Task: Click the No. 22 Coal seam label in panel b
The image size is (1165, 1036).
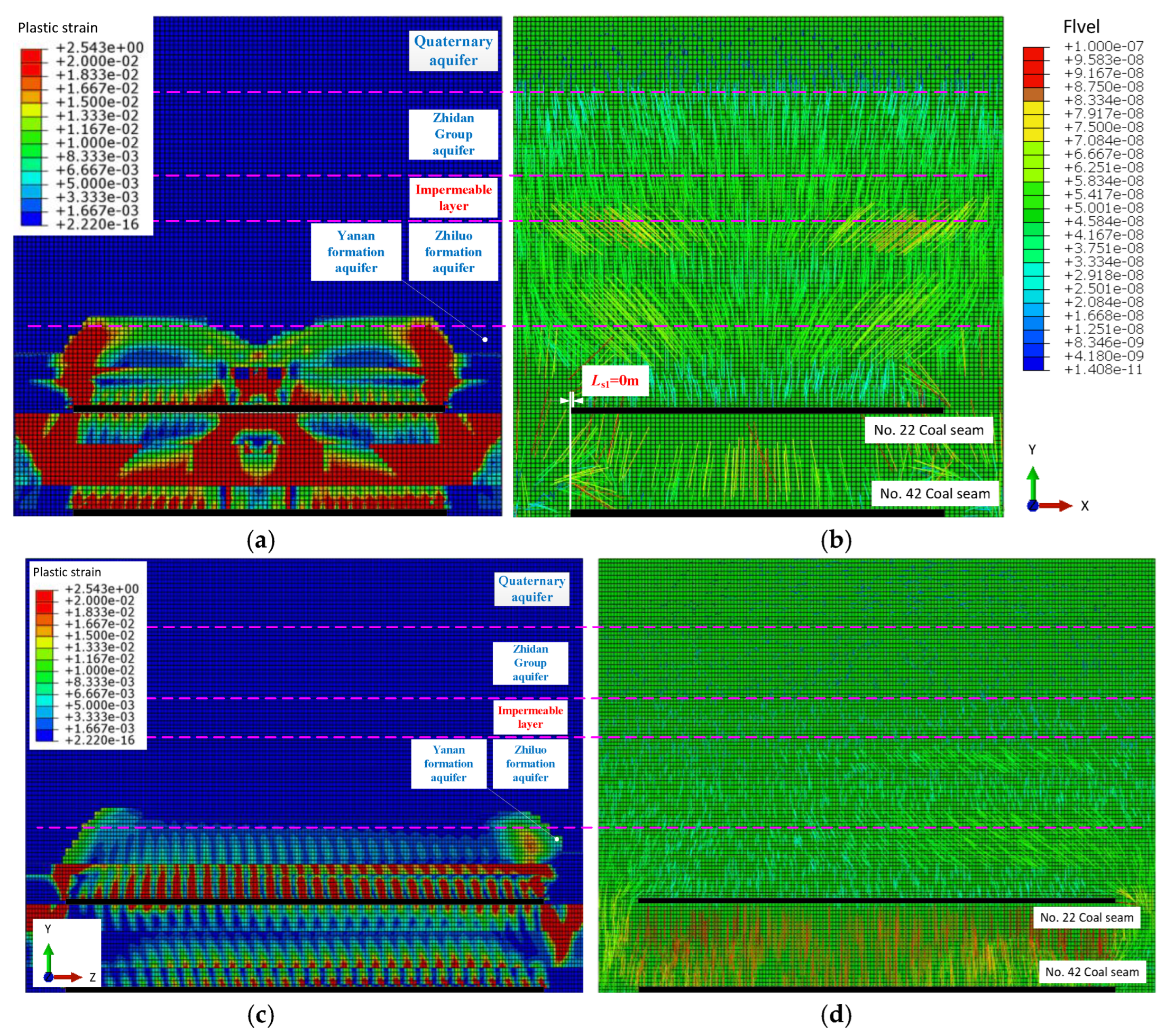Action: pyautogui.click(x=928, y=430)
